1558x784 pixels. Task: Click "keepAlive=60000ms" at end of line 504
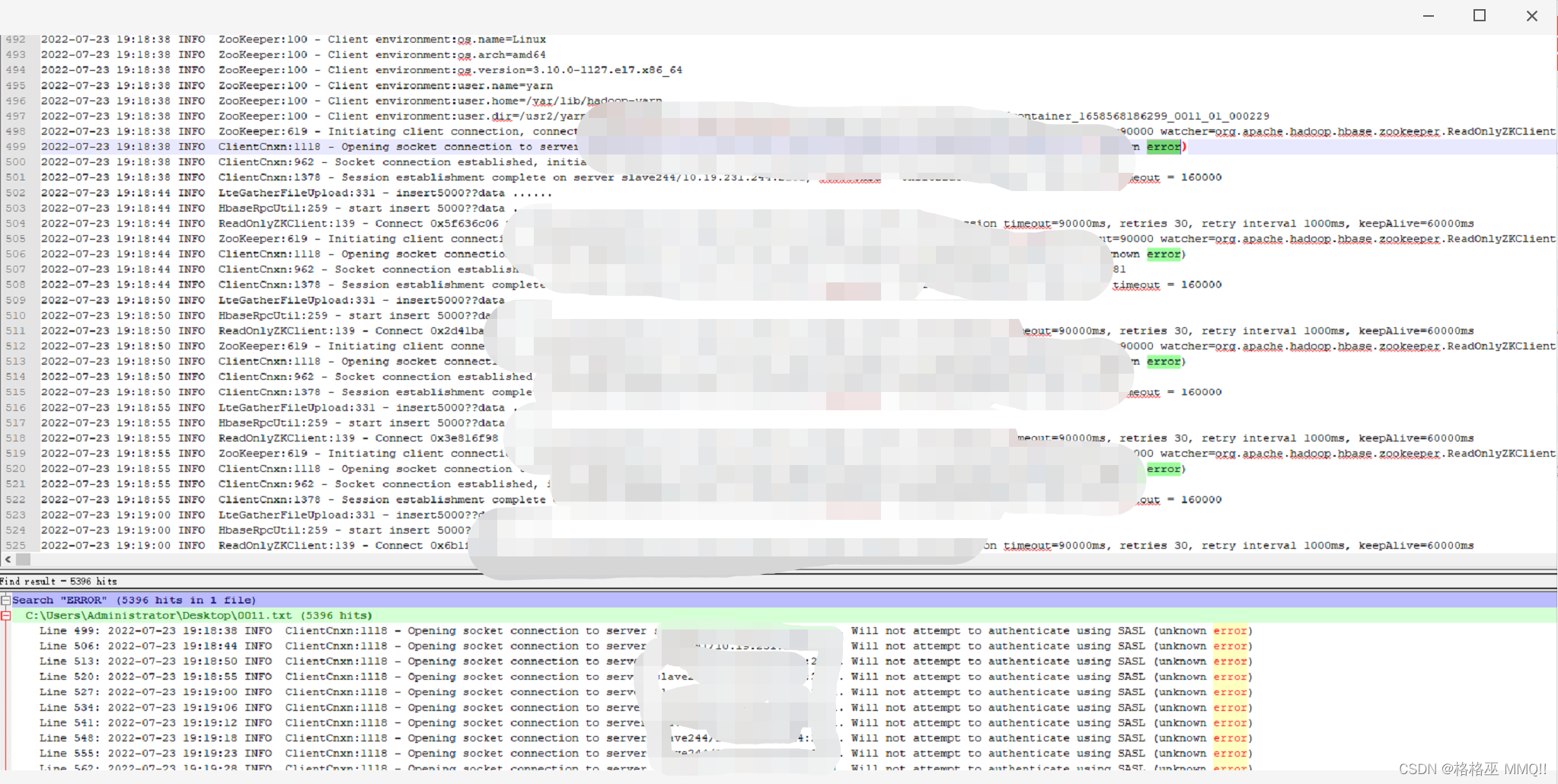tap(1416, 224)
